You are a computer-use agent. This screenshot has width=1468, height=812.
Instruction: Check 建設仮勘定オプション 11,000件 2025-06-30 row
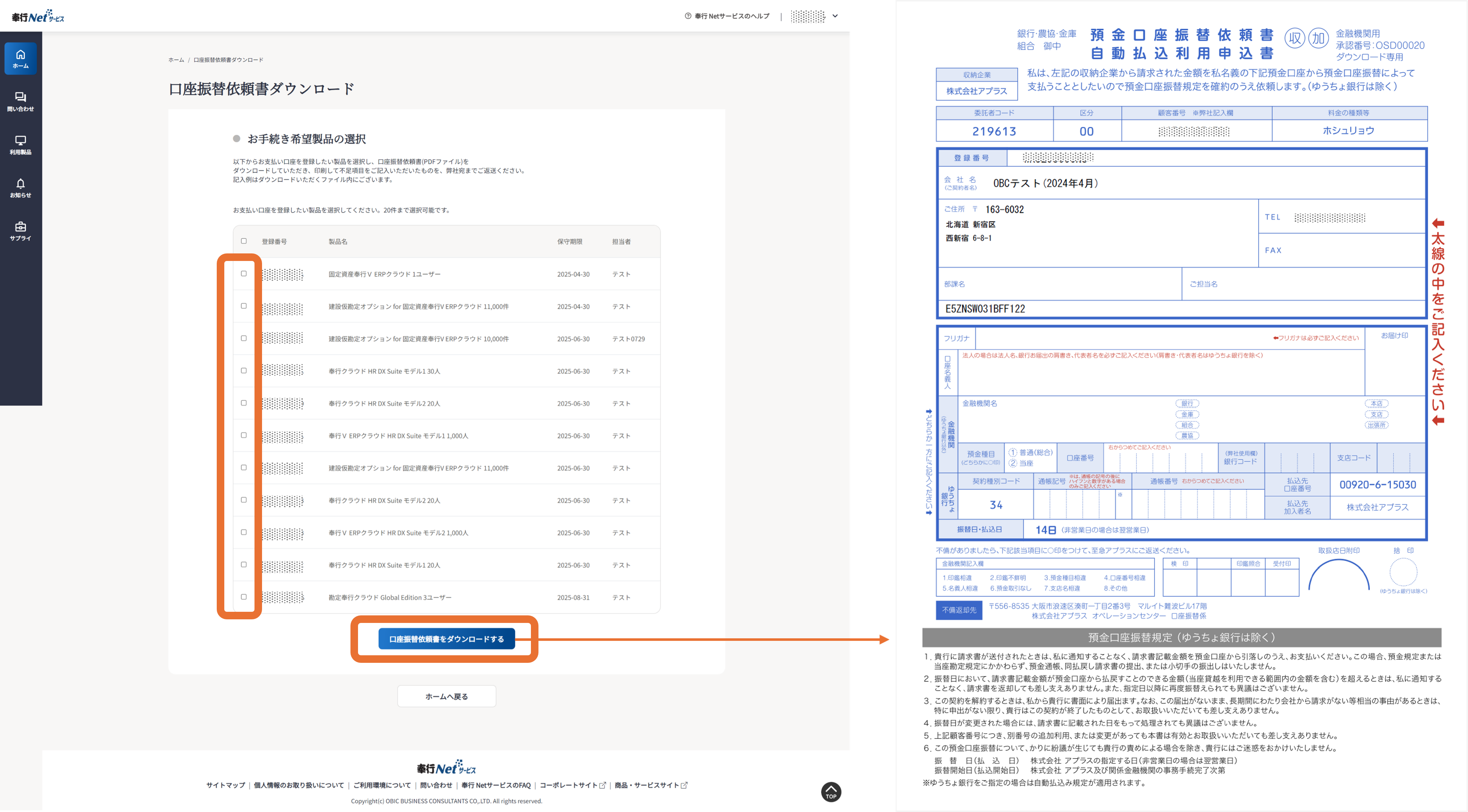(x=244, y=467)
